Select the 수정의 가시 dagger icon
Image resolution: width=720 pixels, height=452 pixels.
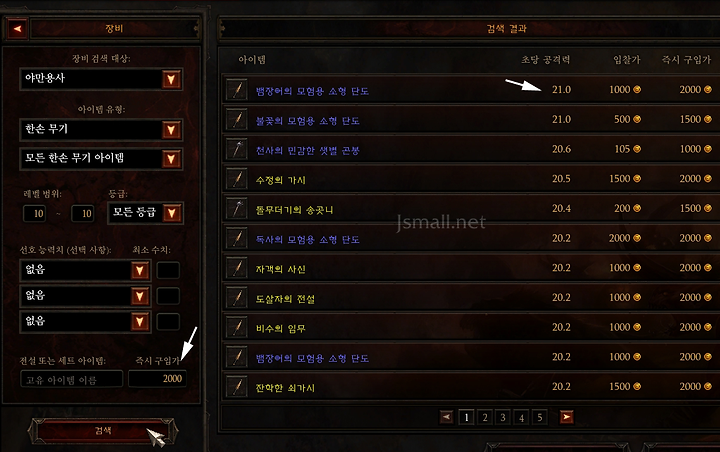click(x=237, y=179)
